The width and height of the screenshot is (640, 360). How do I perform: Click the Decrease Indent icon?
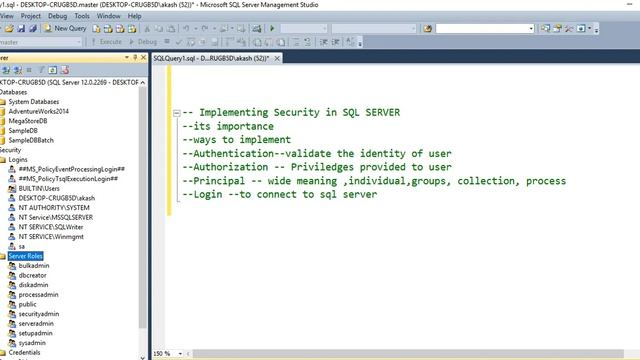coord(324,42)
